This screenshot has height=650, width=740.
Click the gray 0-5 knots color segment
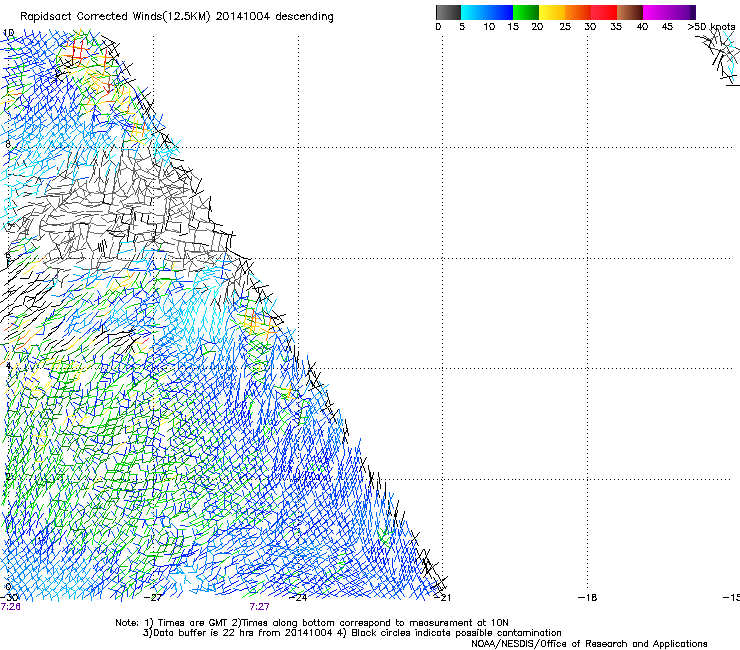(448, 12)
